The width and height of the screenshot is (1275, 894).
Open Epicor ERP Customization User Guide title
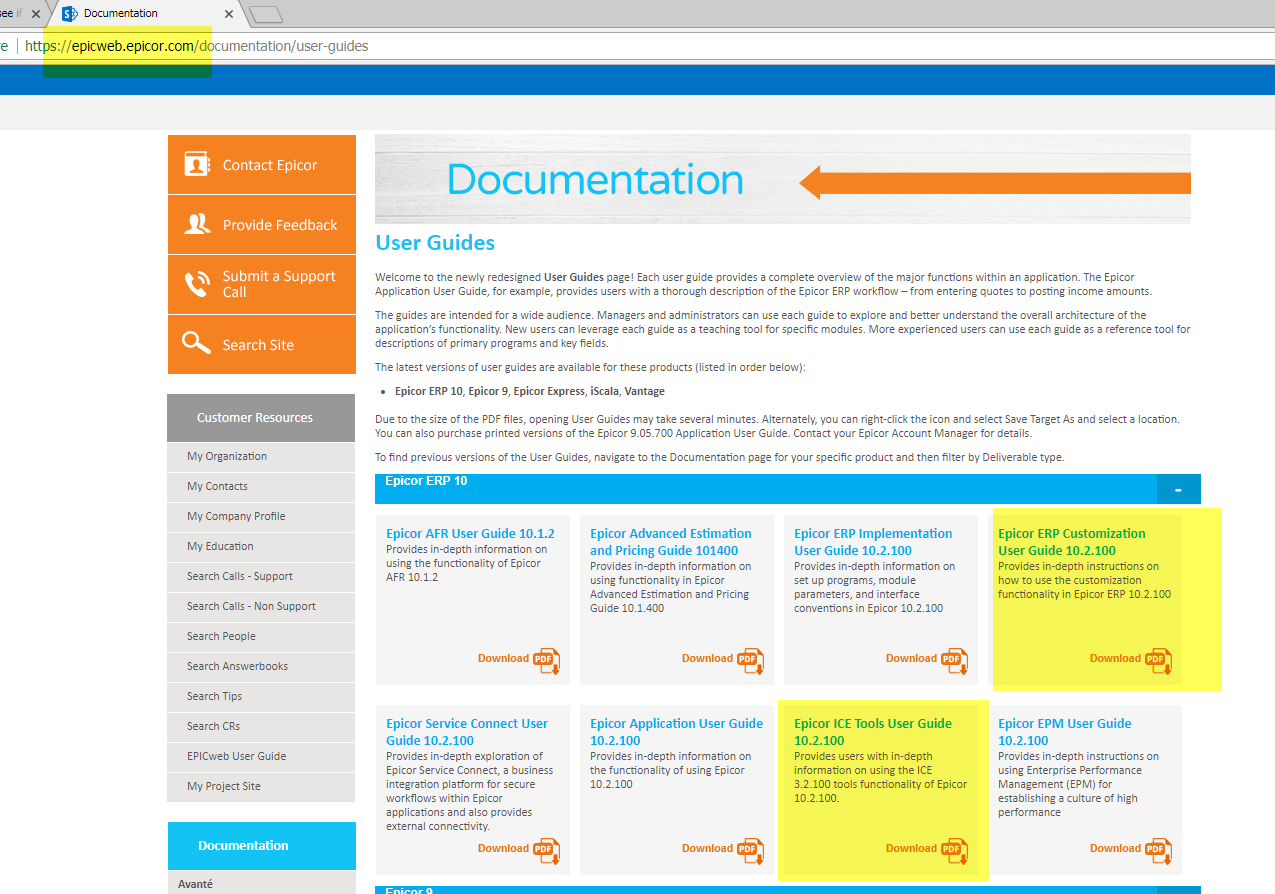pyautogui.click(x=1072, y=542)
